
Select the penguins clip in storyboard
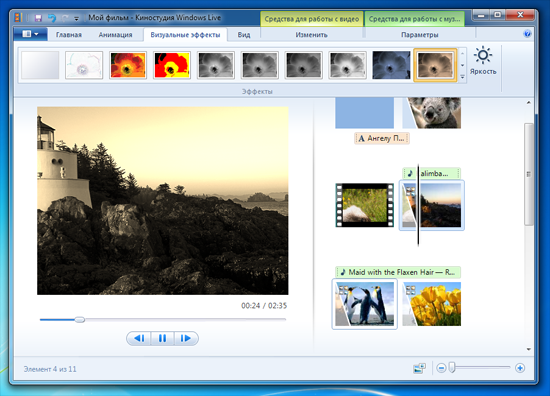(364, 304)
